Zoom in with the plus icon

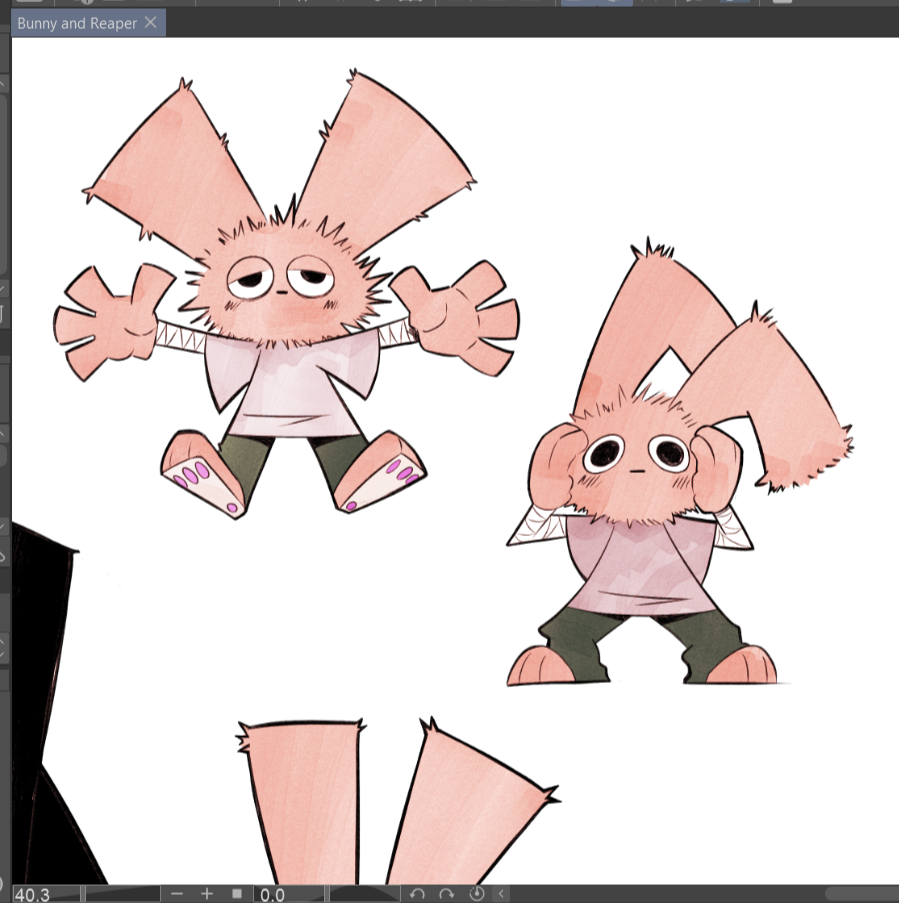[x=207, y=894]
